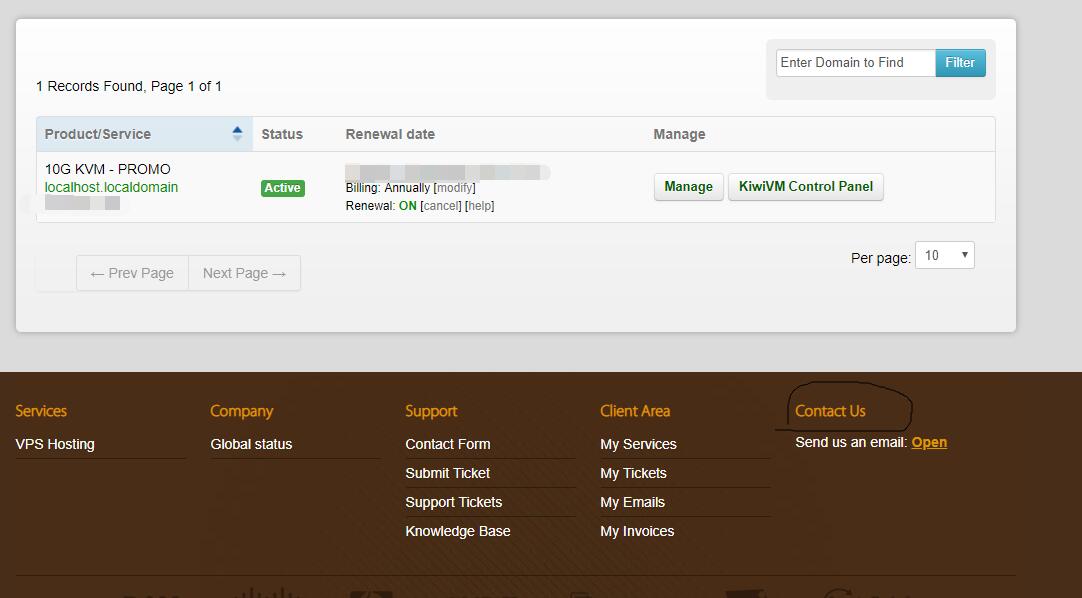
Task: Go to Prev Page
Action: [x=132, y=273]
